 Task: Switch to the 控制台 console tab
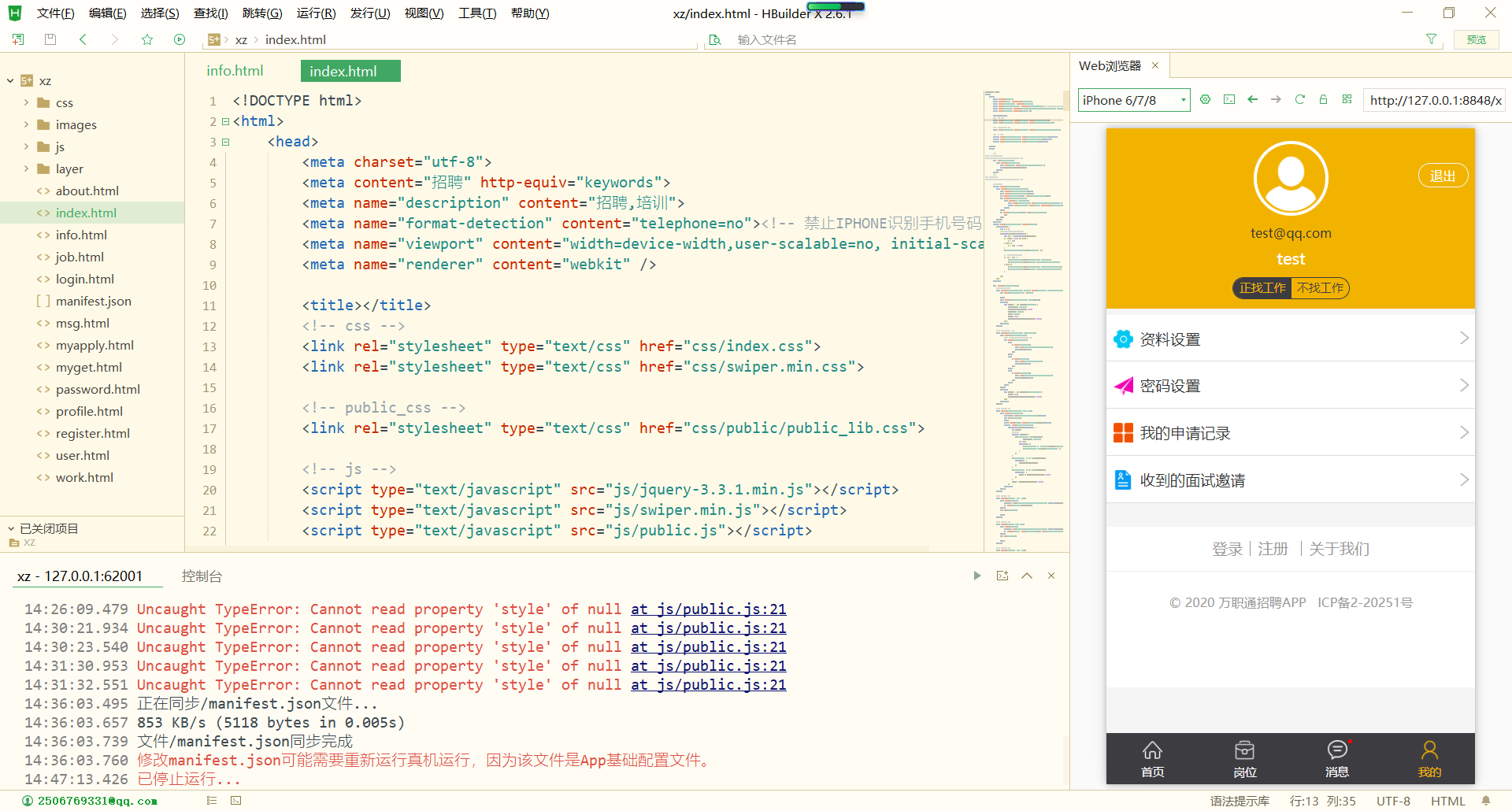click(x=202, y=576)
